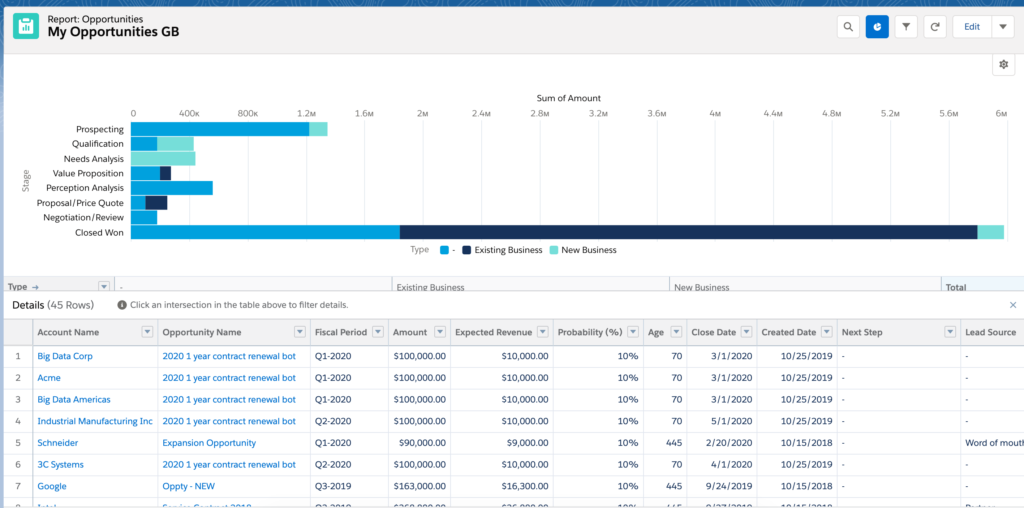Open the Google account link
This screenshot has width=1024, height=508.
[52, 486]
